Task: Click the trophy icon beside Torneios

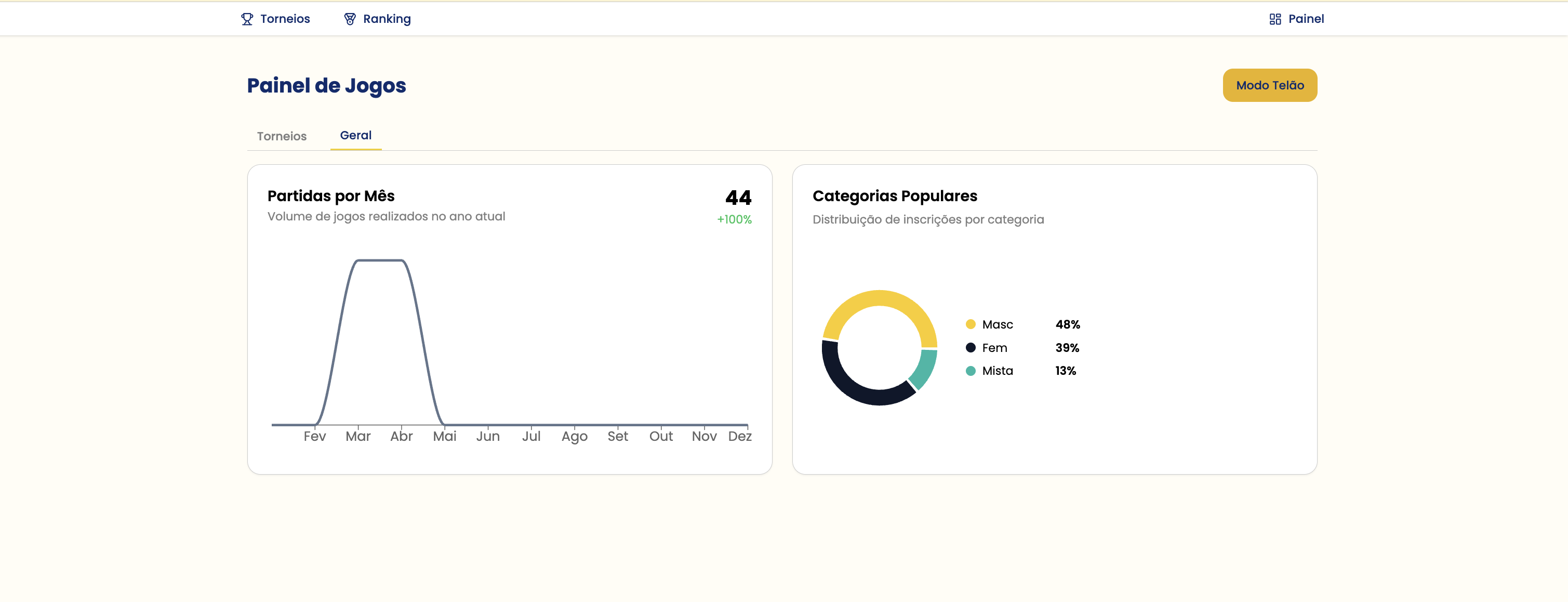Action: [246, 19]
